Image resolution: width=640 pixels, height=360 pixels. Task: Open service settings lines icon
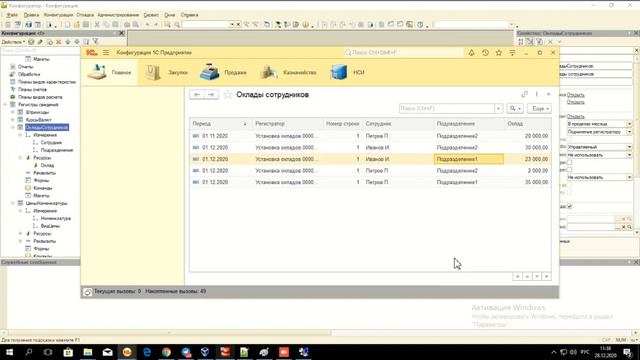pyautogui.click(x=512, y=53)
